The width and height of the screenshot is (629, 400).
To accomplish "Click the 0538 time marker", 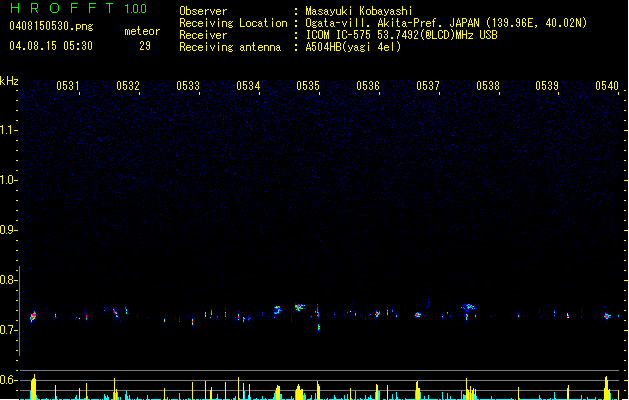I will pos(488,86).
